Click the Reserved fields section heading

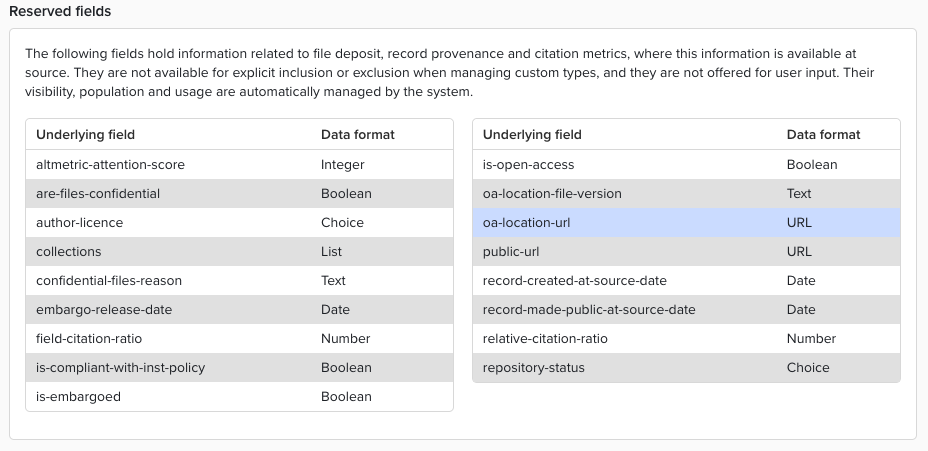click(60, 12)
